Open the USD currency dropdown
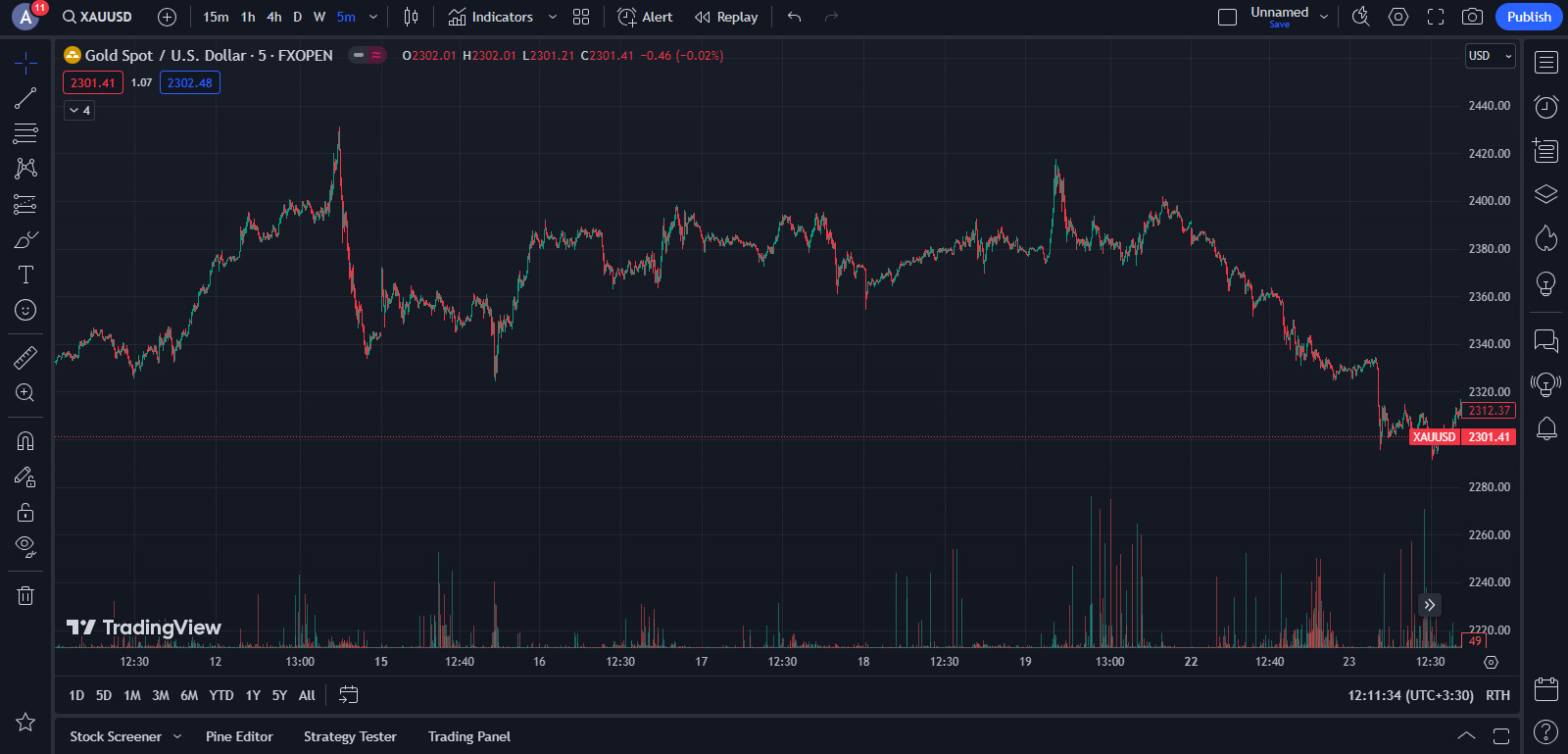Image resolution: width=1568 pixels, height=754 pixels. point(1491,56)
